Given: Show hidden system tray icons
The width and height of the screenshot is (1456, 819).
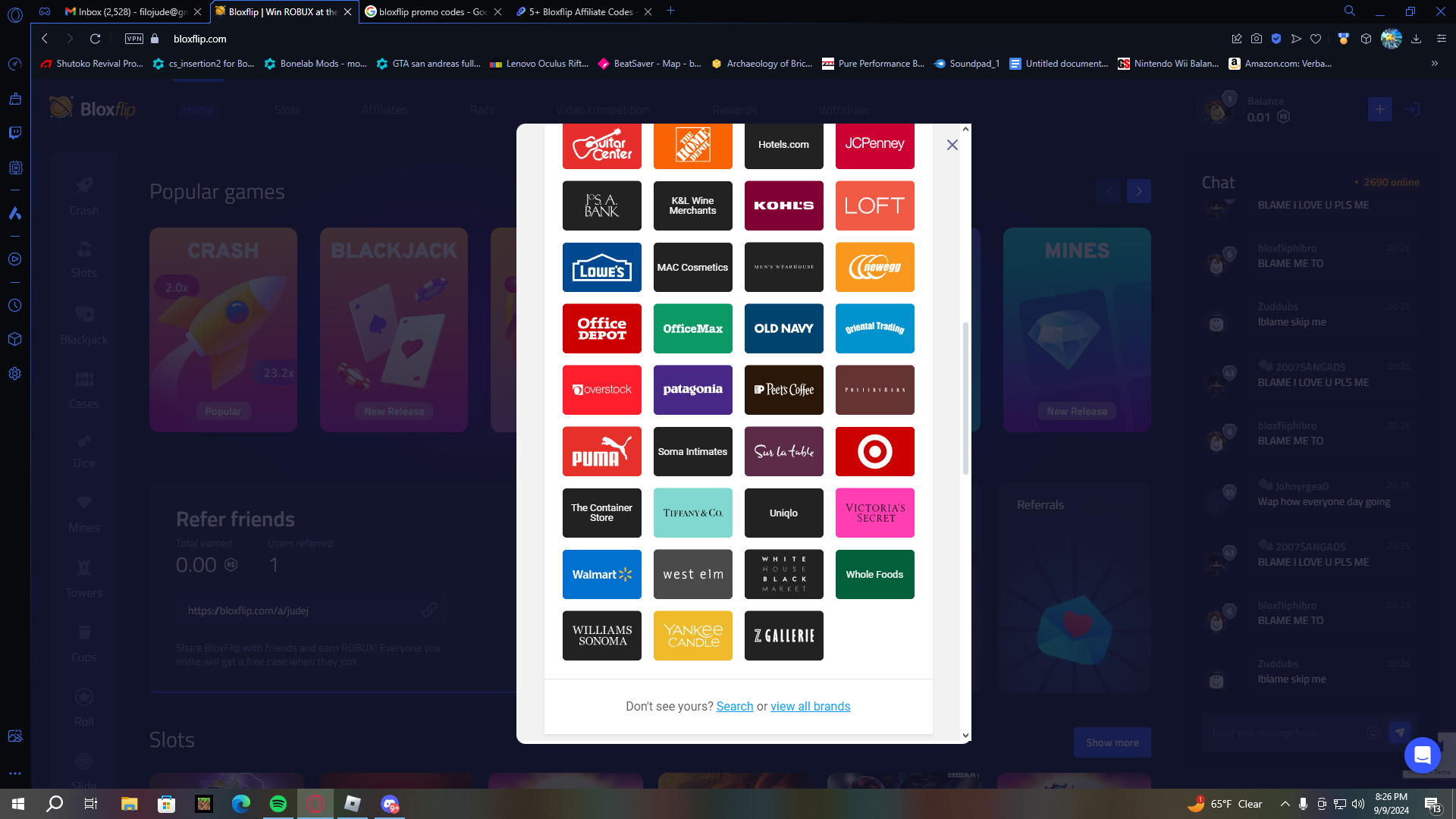Looking at the screenshot, I should coord(1285,804).
